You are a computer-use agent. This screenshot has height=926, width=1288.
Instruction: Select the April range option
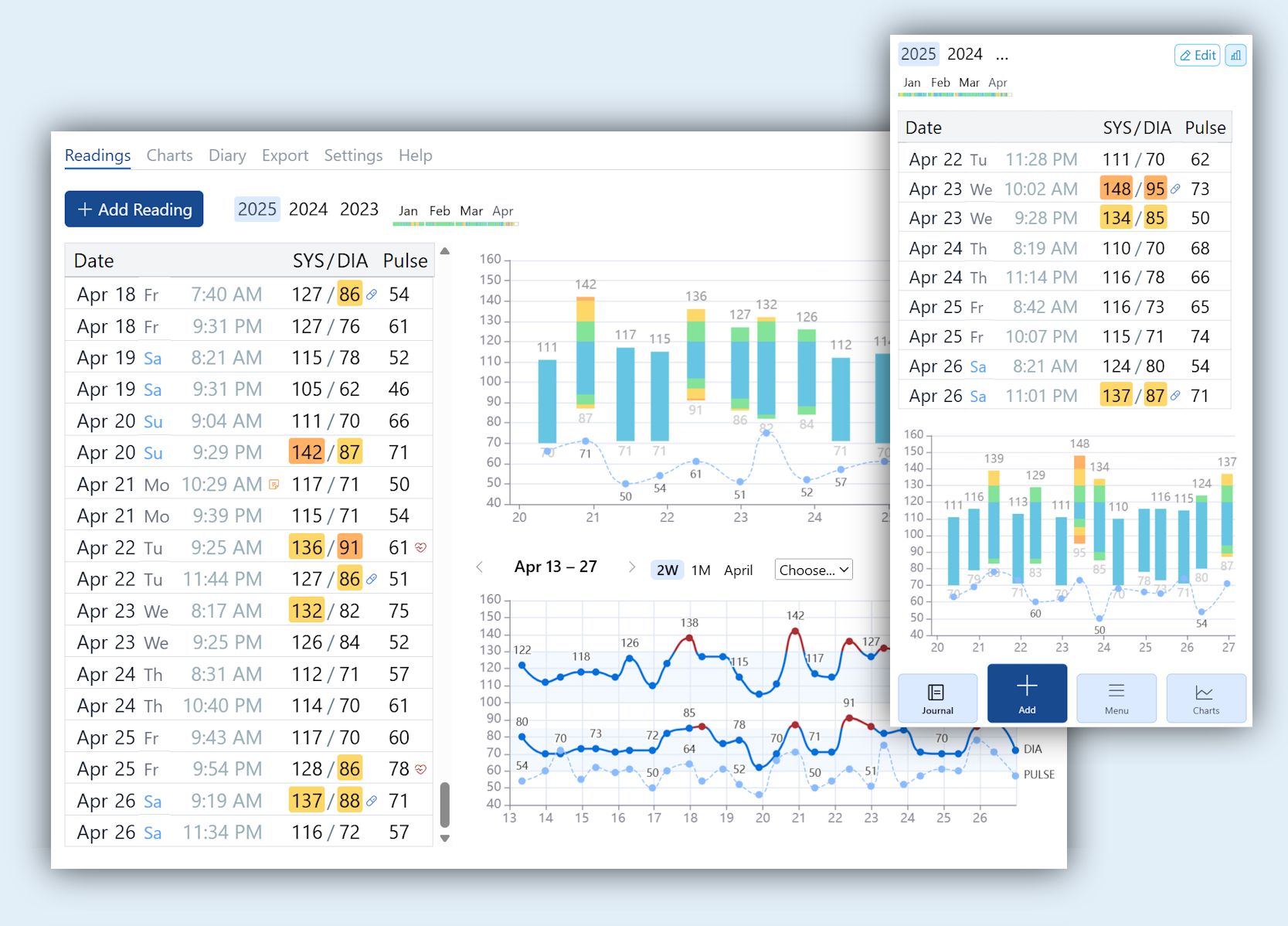738,570
